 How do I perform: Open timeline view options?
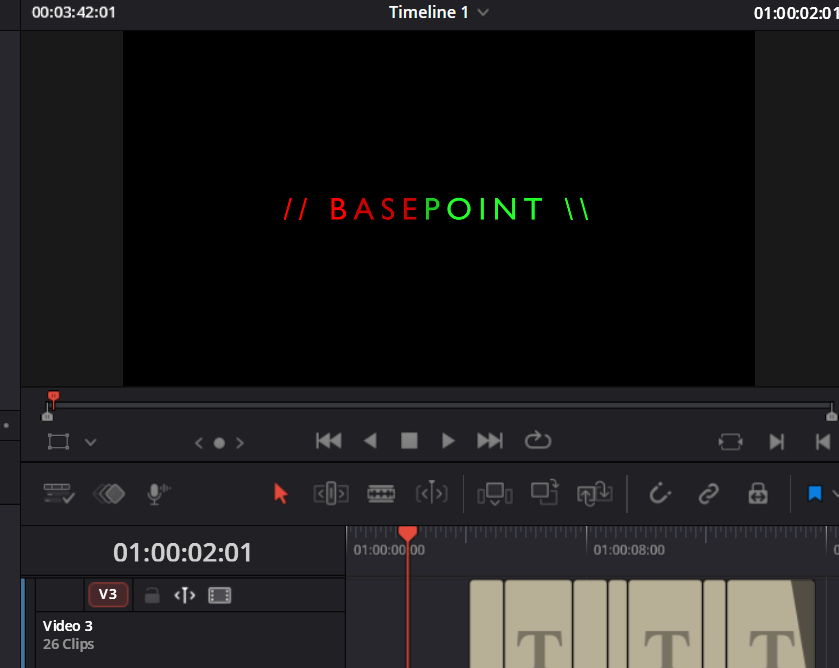(x=59, y=494)
